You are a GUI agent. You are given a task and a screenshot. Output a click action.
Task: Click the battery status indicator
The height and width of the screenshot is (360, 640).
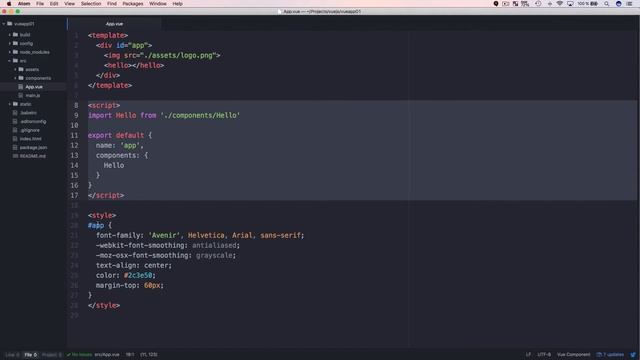click(x=588, y=4)
